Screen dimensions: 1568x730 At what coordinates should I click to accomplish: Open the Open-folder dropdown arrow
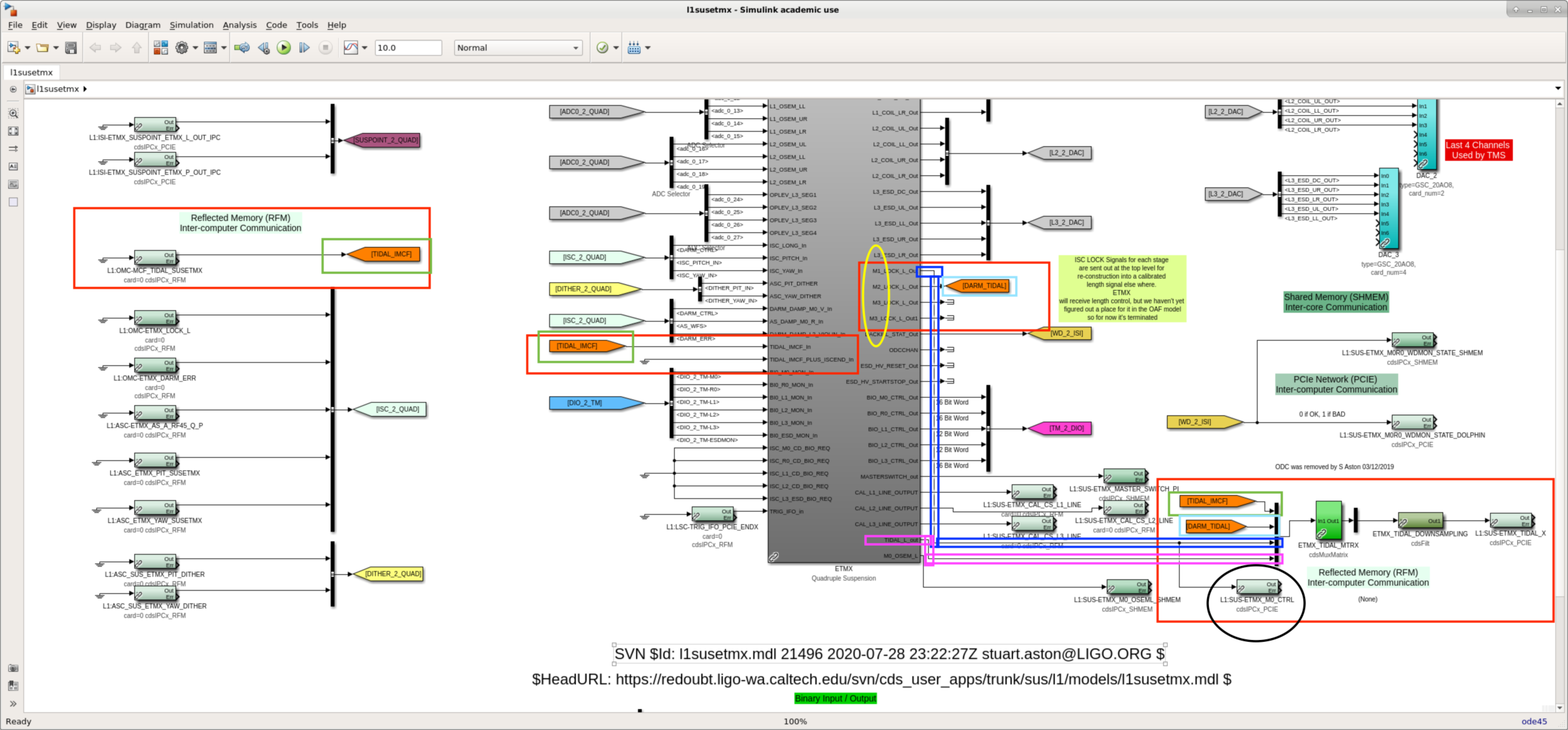[x=56, y=47]
